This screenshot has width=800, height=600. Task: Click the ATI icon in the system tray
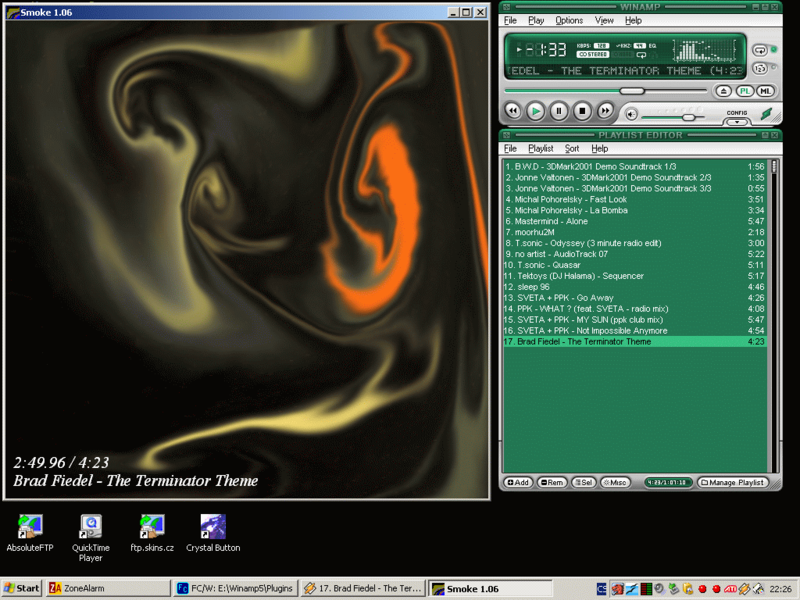pyautogui.click(x=731, y=589)
